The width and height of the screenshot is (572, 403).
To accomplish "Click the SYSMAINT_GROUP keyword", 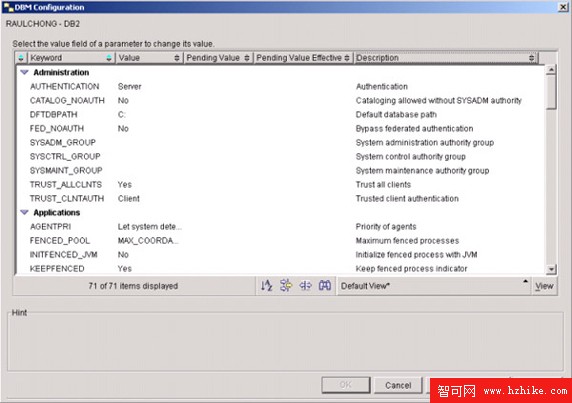I will point(66,171).
